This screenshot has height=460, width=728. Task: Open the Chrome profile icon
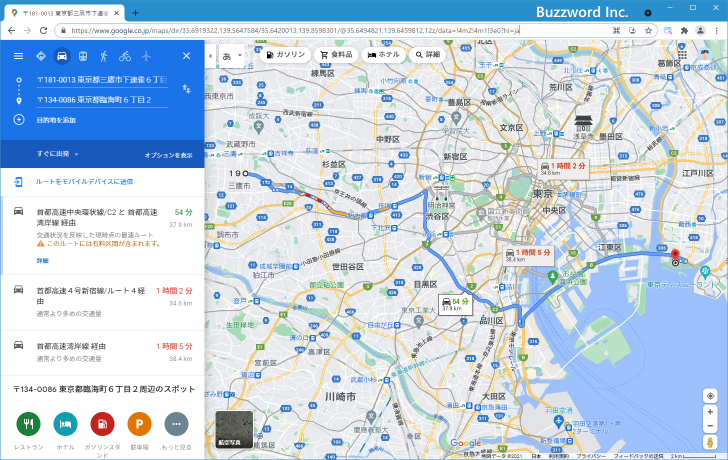tap(701, 31)
